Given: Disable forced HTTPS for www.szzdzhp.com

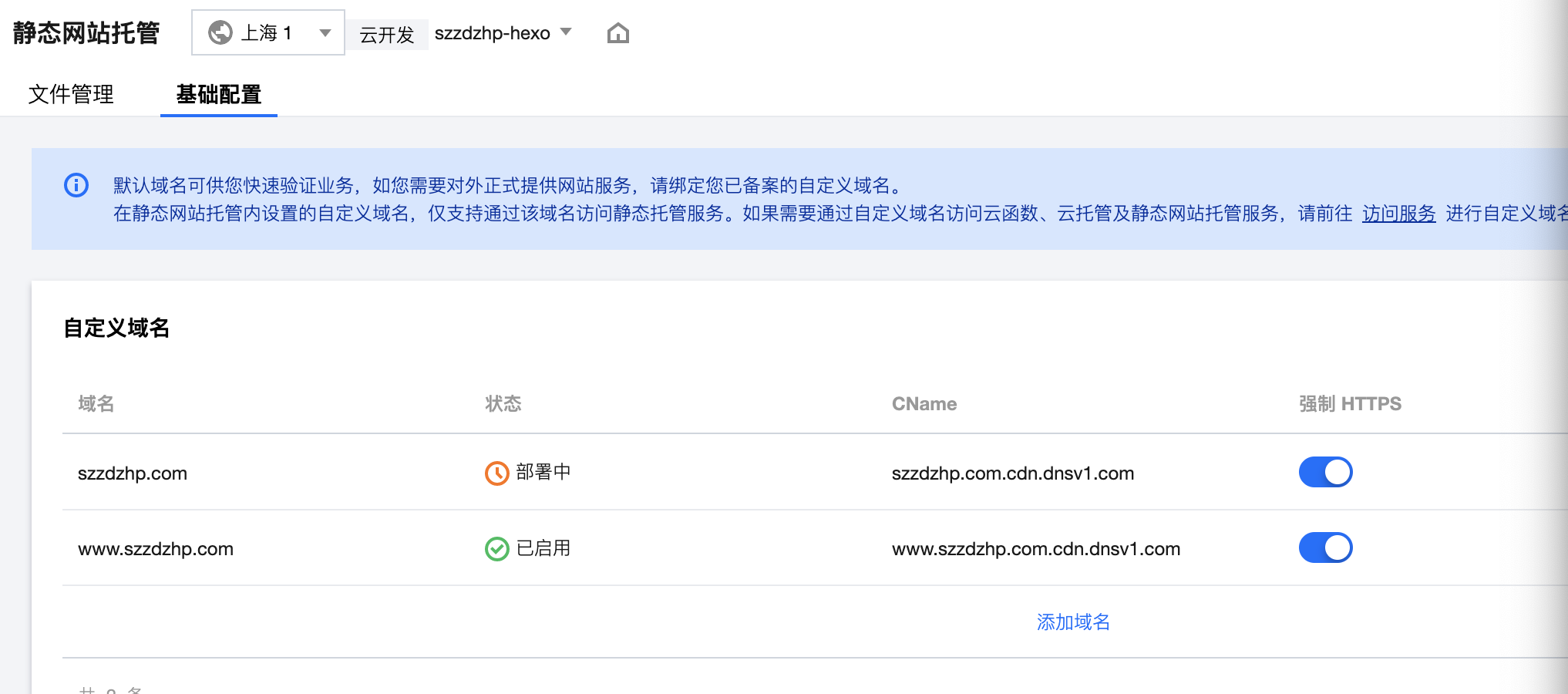Looking at the screenshot, I should click(x=1326, y=547).
